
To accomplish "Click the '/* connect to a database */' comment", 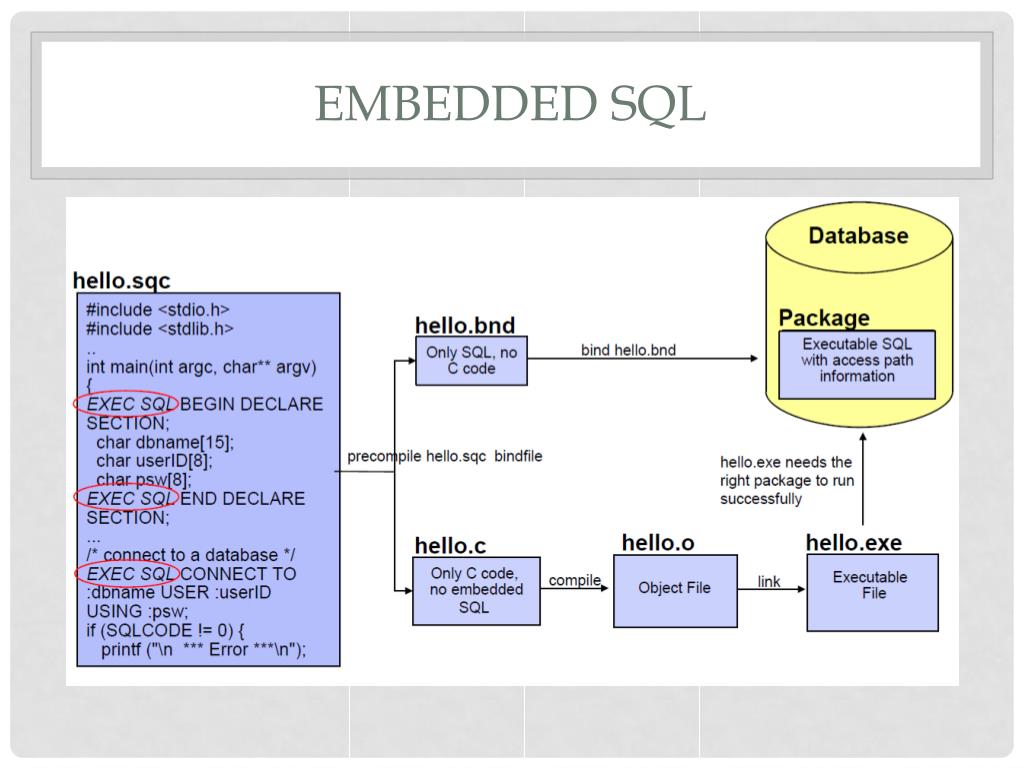I will pos(191,555).
